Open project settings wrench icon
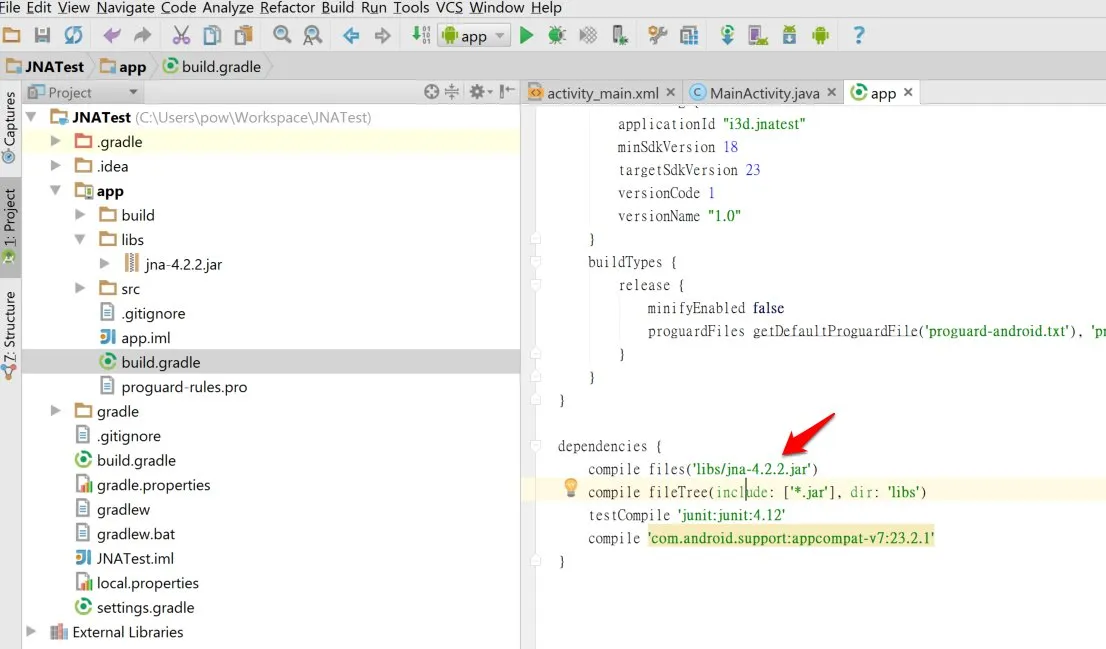1106x649 pixels. (x=657, y=35)
